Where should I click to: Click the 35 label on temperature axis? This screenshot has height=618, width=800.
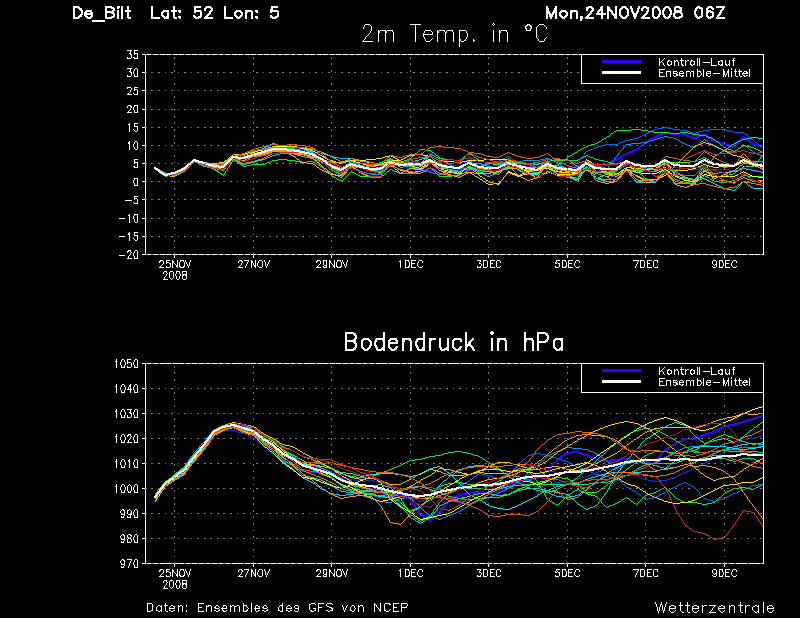(133, 55)
